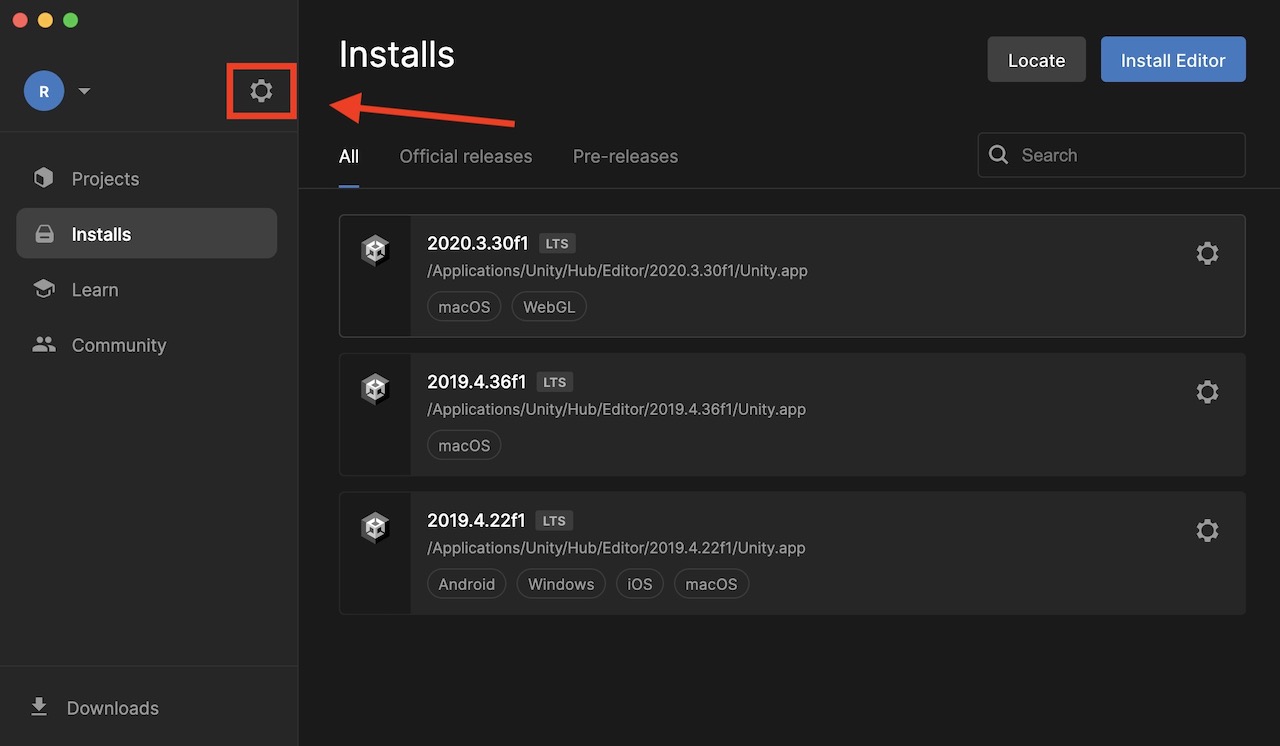The image size is (1280, 746).
Task: Open the Unity Hub preferences gear icon
Action: tap(261, 90)
